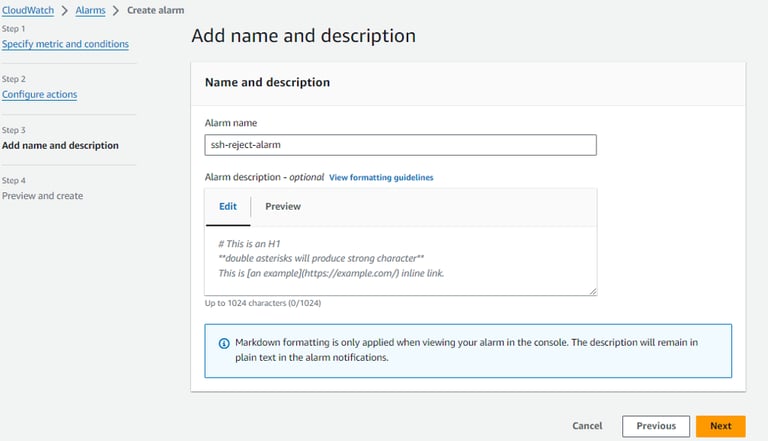
Task: Select Add name and description step
Action: pos(60,146)
